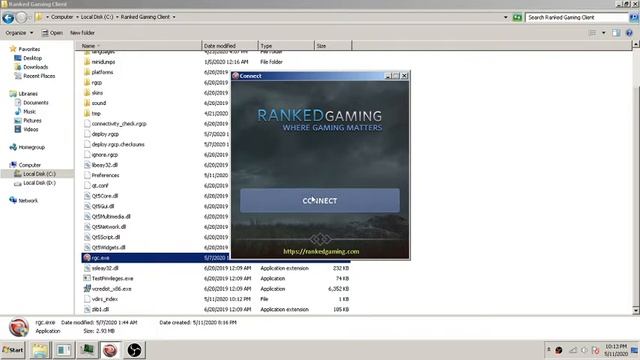The width and height of the screenshot is (640, 360).
Task: Select the platforms folder
Action: (x=102, y=72)
